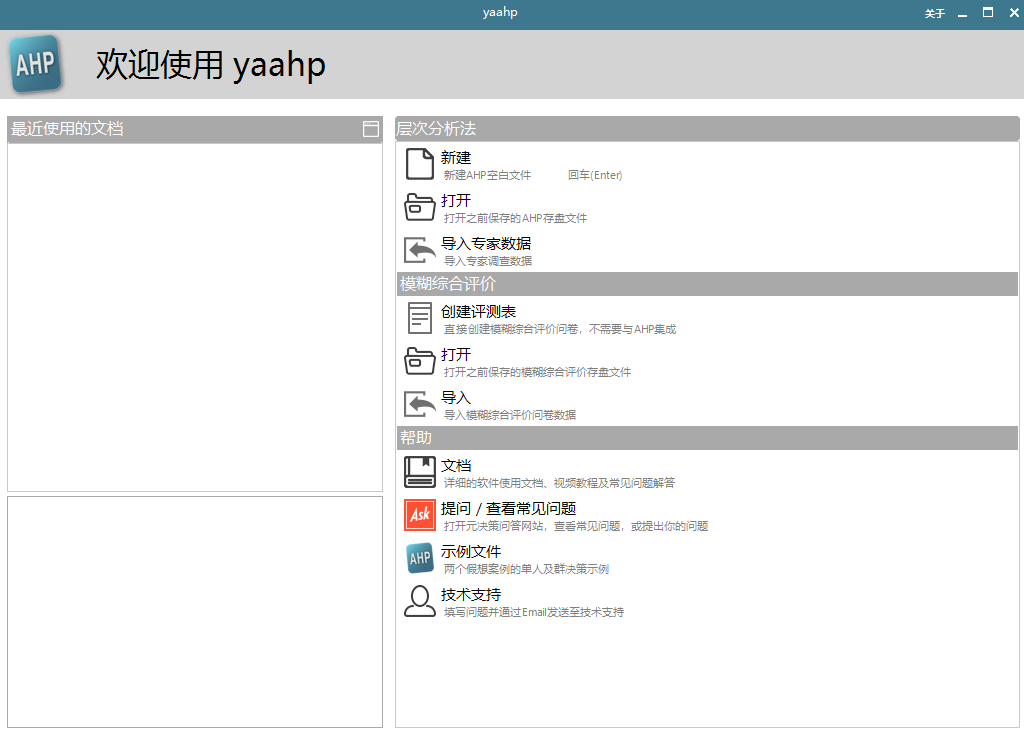Image resolution: width=1024 pixels, height=739 pixels.
Task: Click the blank page icon for 新建
Action: tap(419, 164)
